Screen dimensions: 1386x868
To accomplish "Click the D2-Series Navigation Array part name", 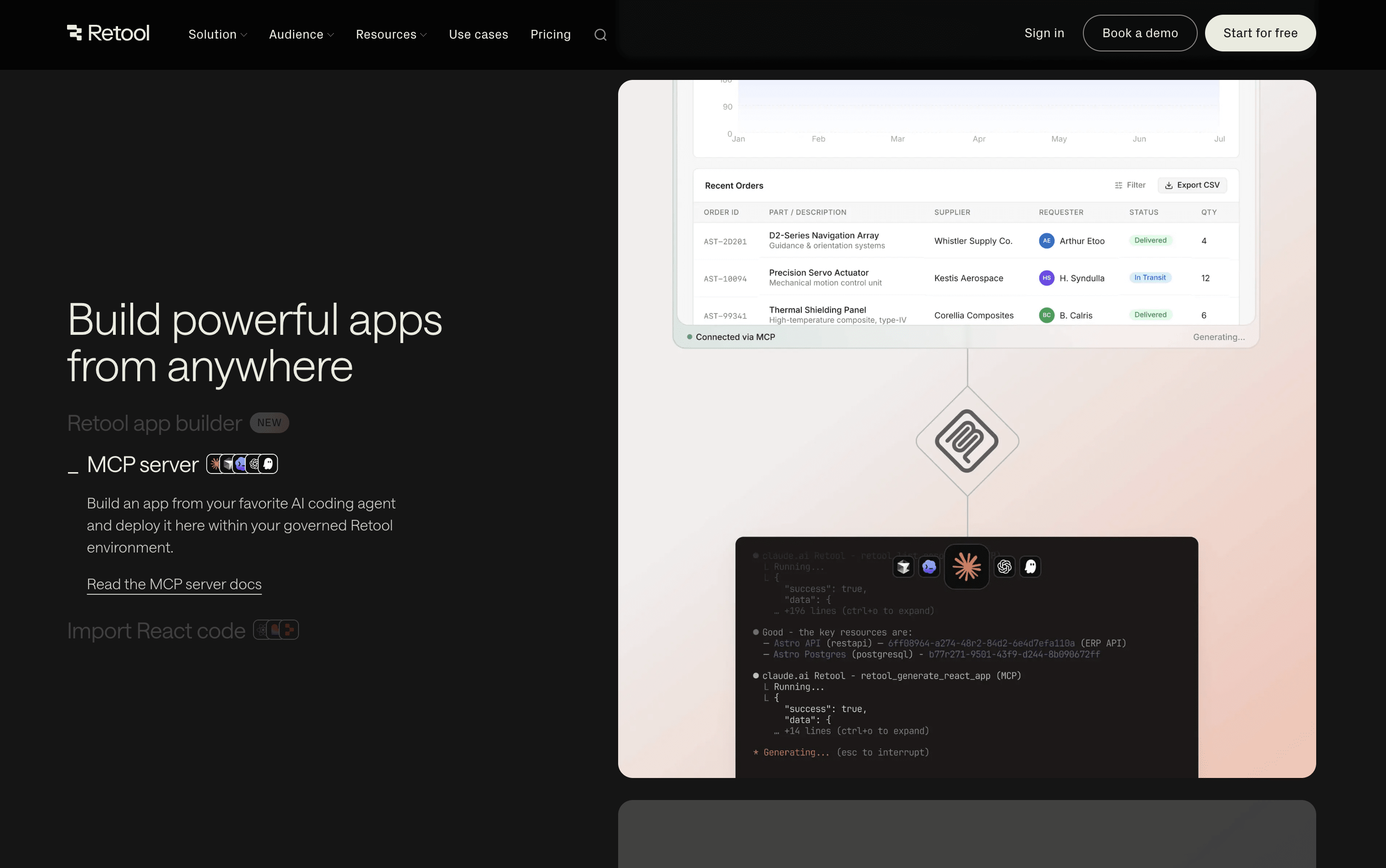I will click(x=823, y=235).
